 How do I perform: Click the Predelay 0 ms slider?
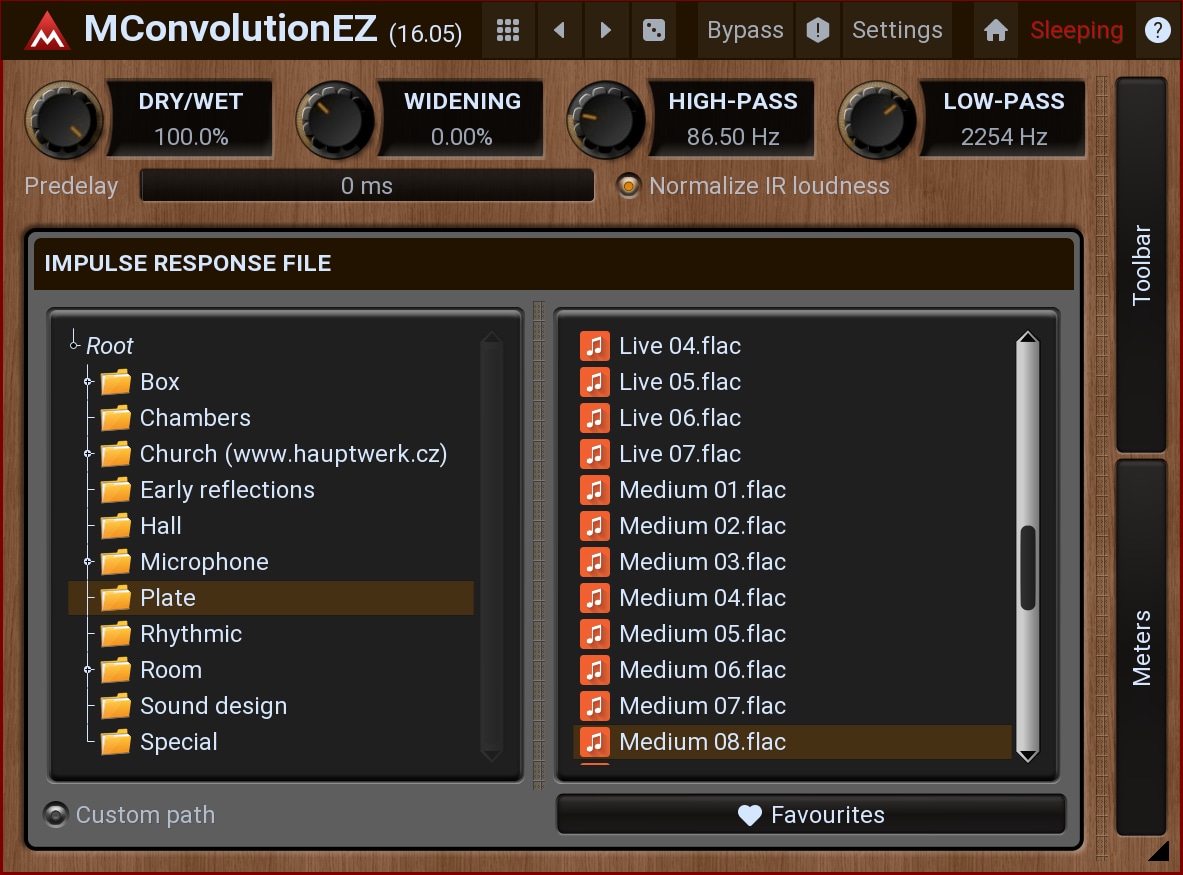pos(367,186)
